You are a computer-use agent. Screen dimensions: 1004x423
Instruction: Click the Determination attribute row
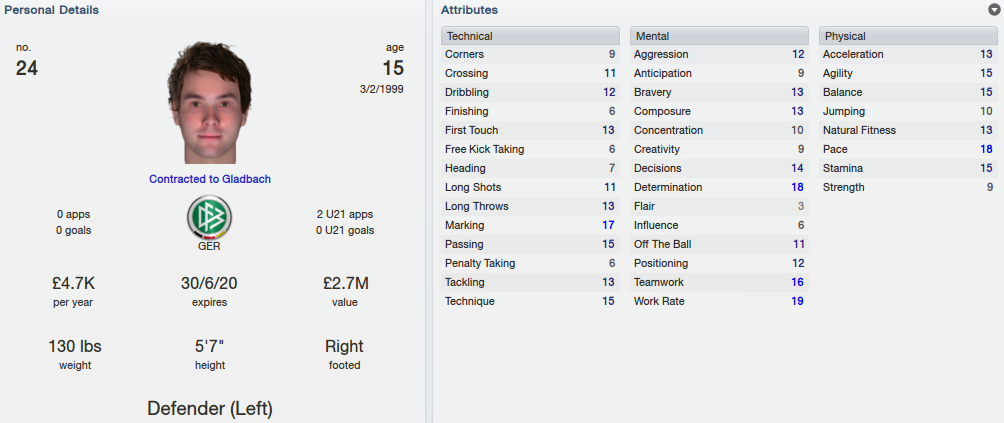tap(719, 188)
